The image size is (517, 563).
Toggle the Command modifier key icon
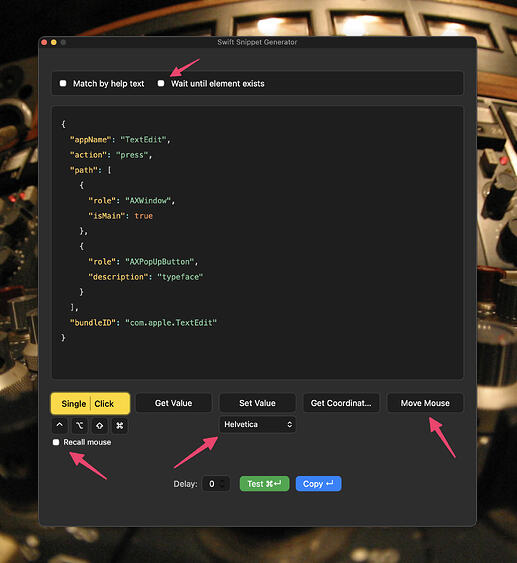pyautogui.click(x=120, y=425)
